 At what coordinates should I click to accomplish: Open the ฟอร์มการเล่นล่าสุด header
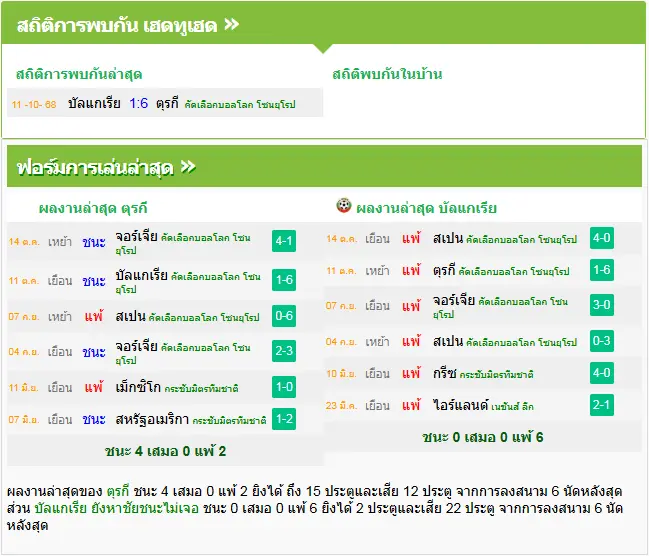106,168
